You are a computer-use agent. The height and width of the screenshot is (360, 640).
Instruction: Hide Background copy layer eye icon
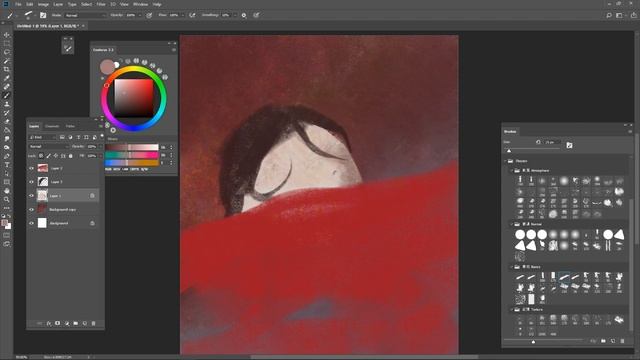tap(31, 209)
